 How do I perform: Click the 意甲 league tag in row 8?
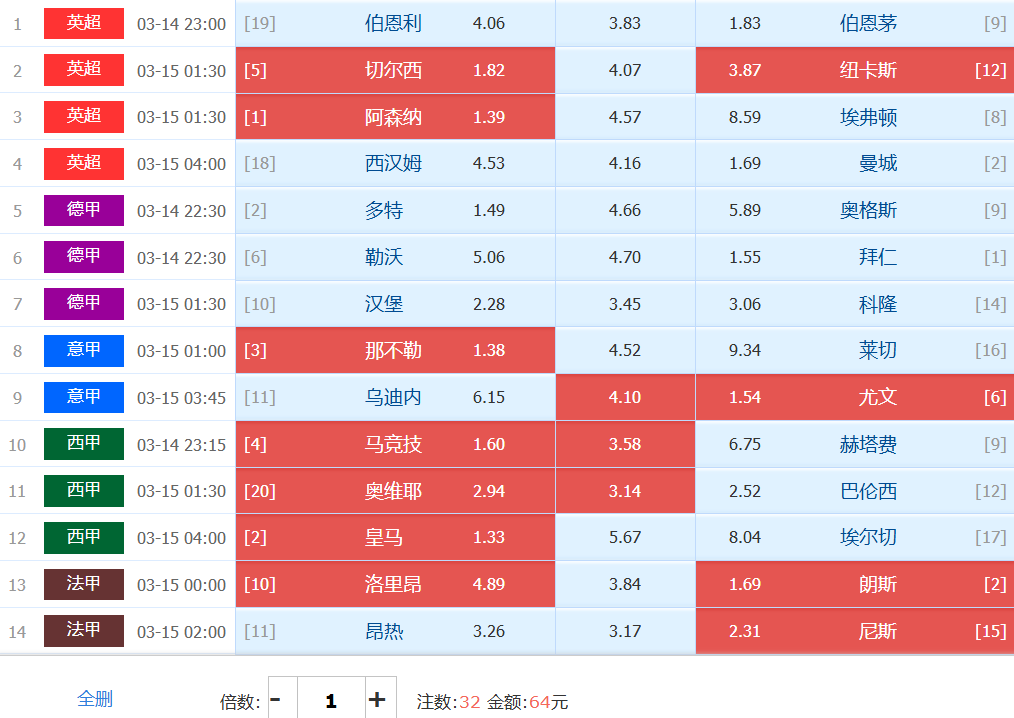(84, 350)
